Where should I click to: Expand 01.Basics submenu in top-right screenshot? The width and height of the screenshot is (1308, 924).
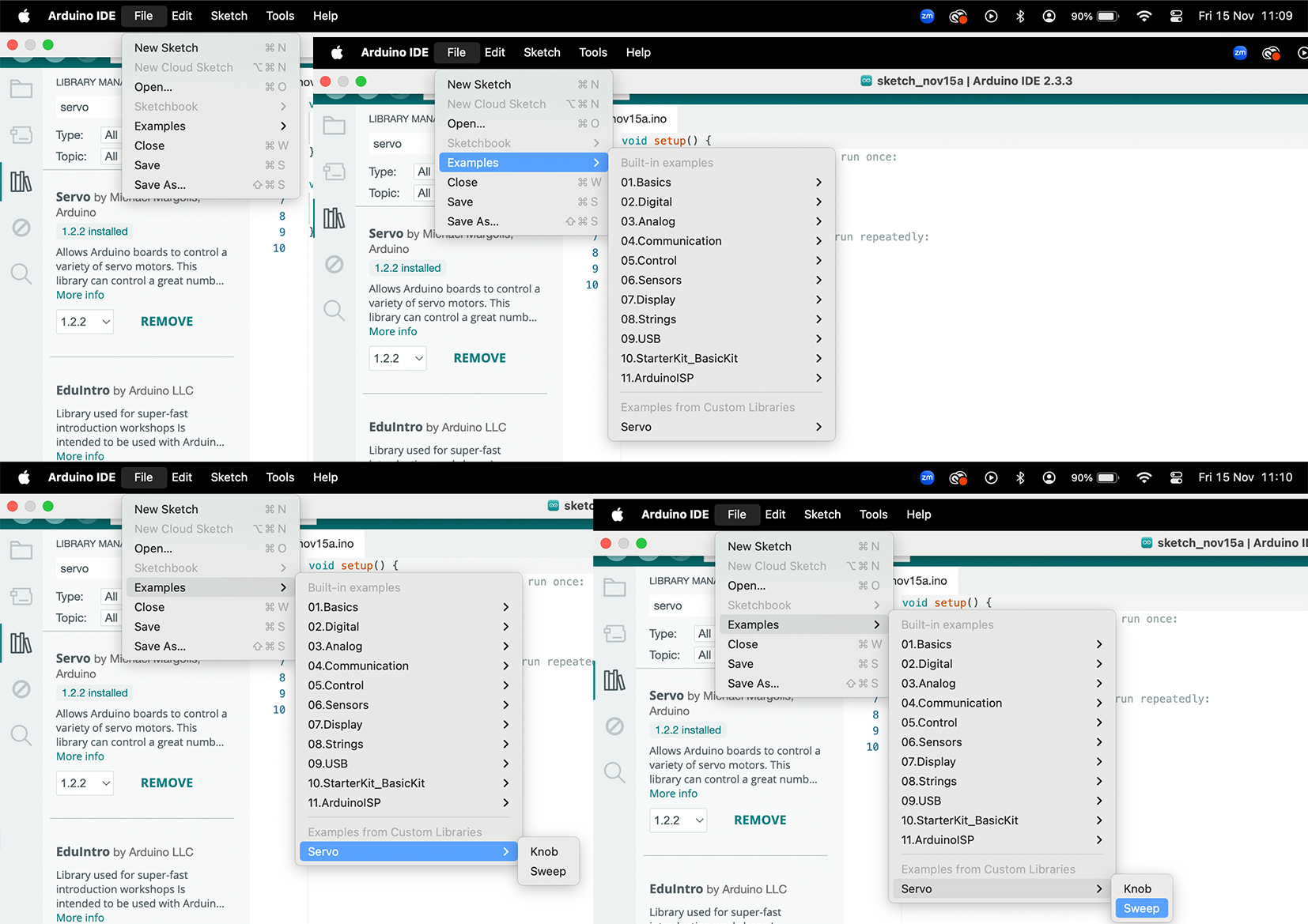[x=721, y=183]
